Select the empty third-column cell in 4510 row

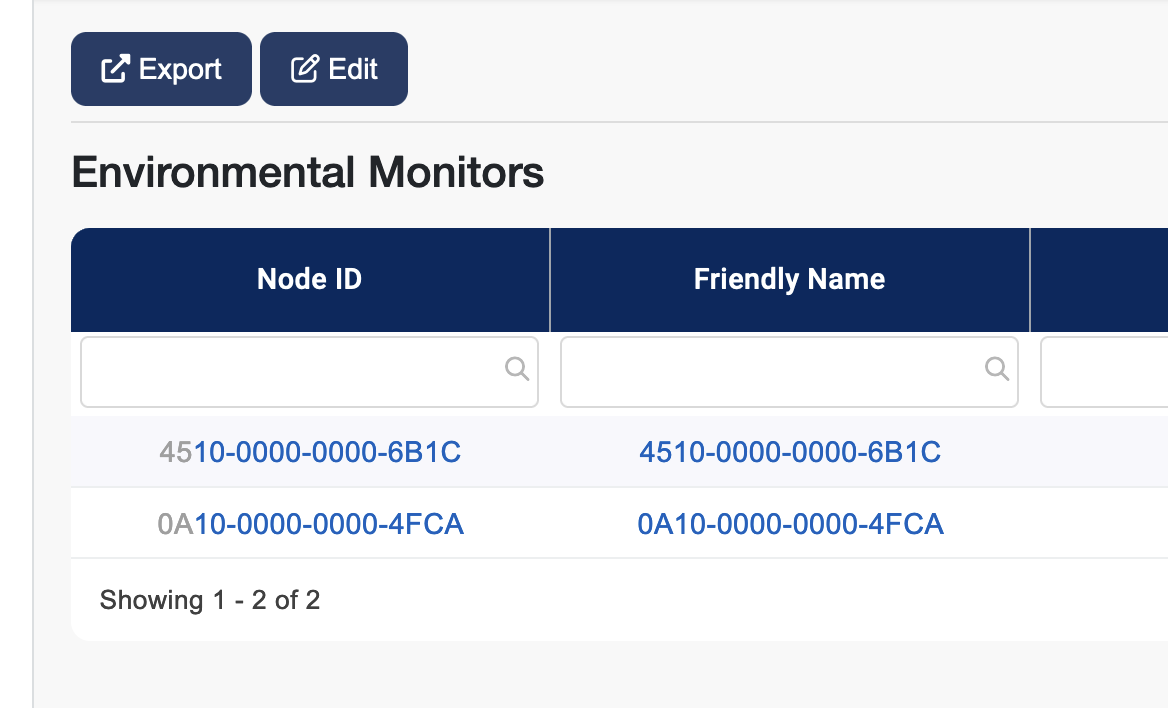coord(1099,452)
